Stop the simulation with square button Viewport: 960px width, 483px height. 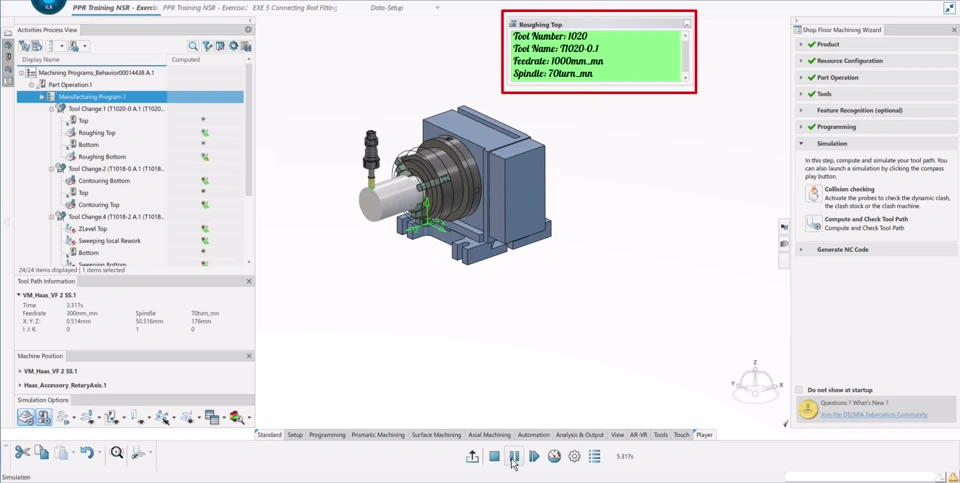point(494,456)
